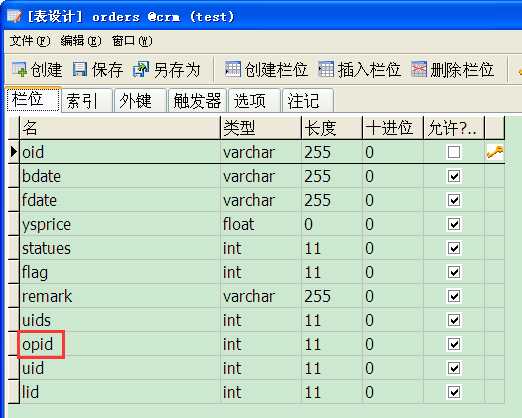Toggle allow-null checkbox for remark

point(454,296)
